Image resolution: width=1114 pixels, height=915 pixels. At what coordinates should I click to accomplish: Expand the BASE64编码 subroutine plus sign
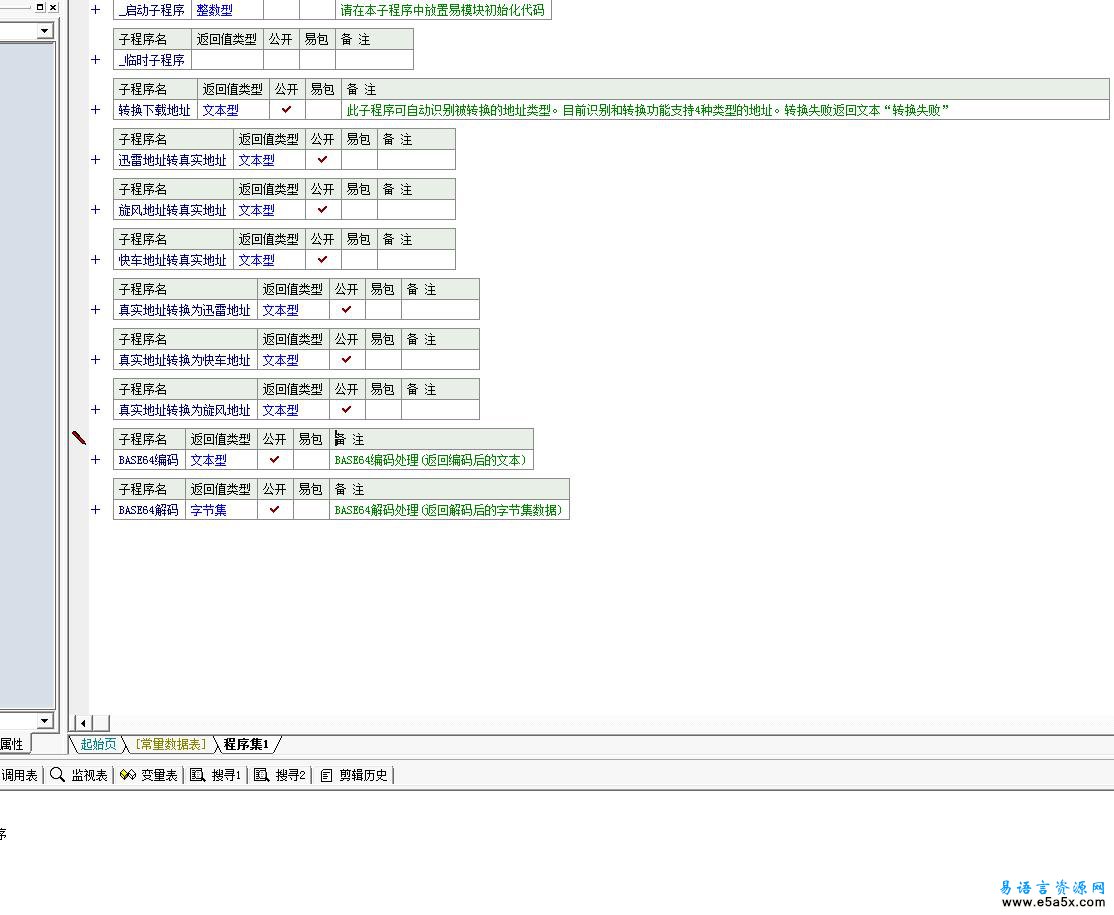coord(96,460)
